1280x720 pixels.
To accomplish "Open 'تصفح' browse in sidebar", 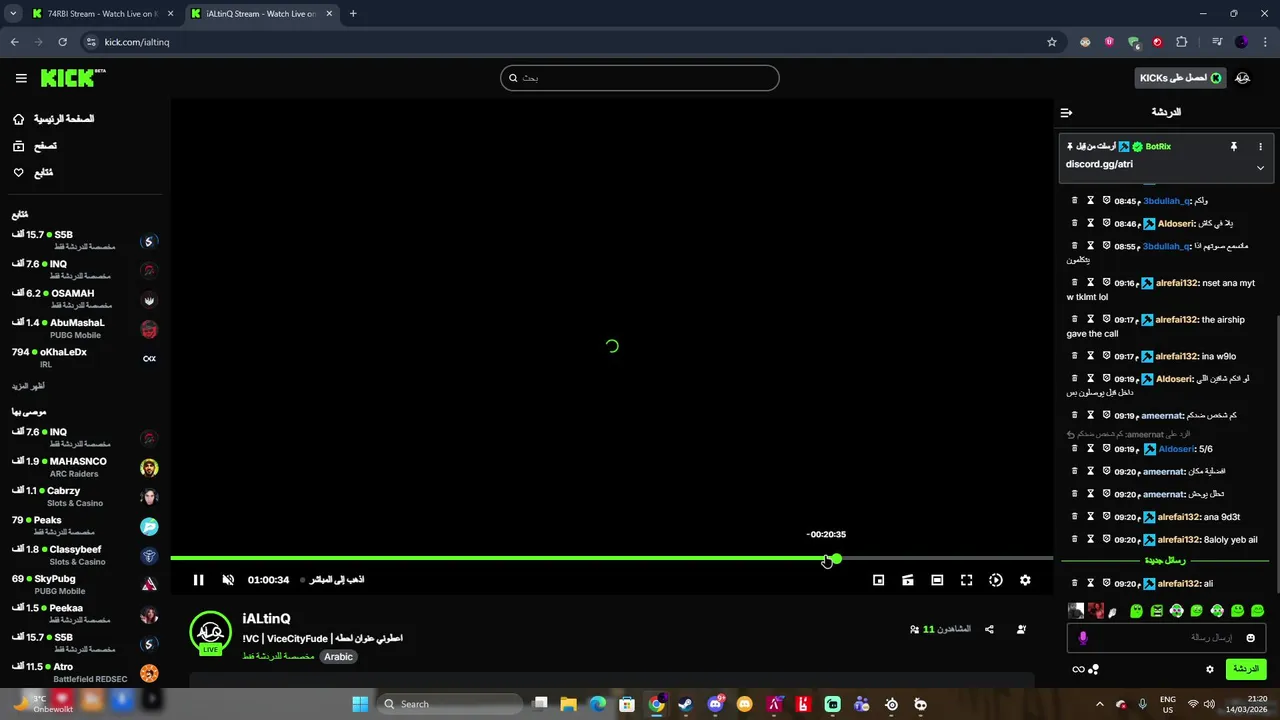I will (34, 146).
